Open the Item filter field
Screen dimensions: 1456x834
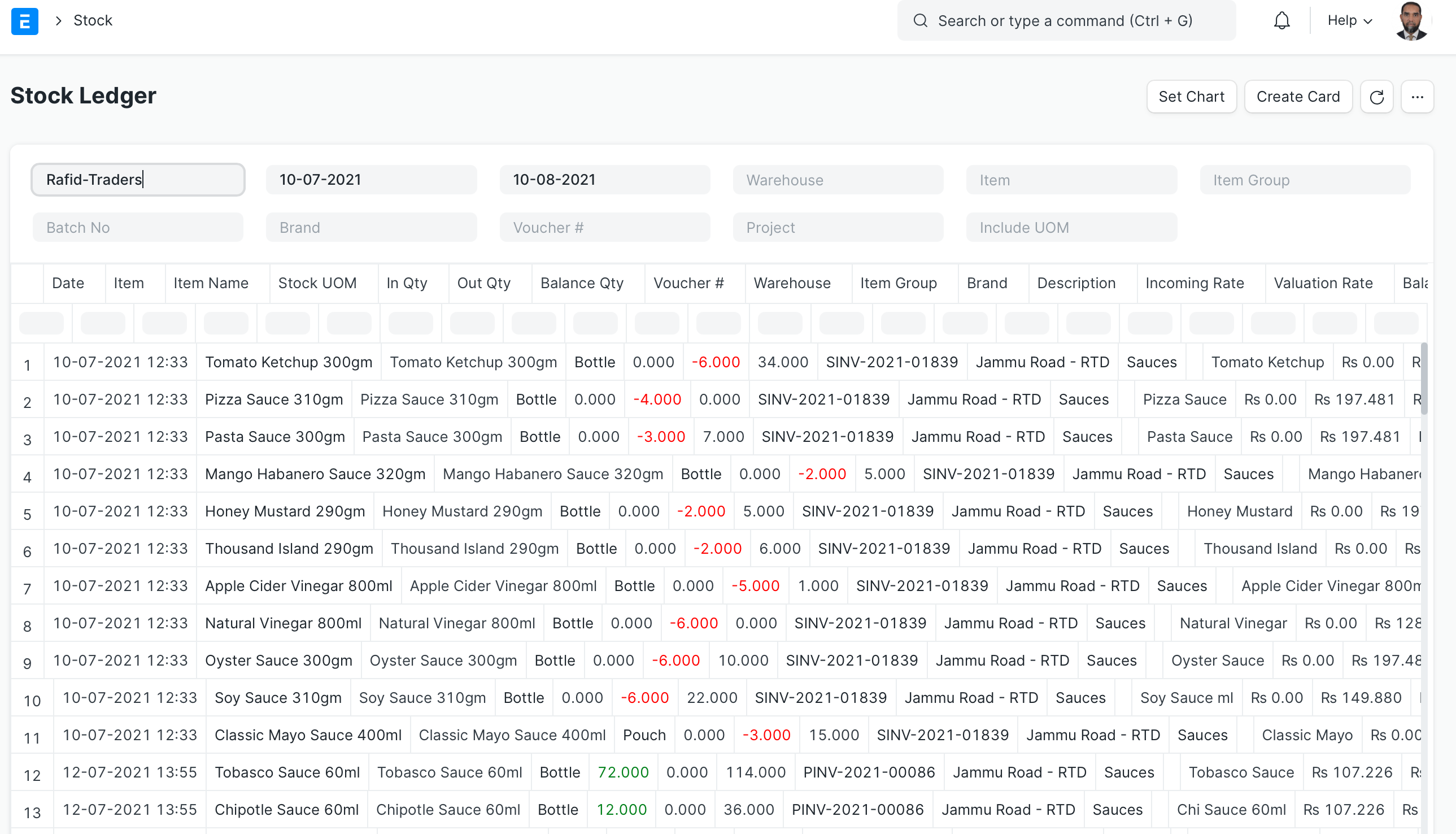[x=1071, y=179]
